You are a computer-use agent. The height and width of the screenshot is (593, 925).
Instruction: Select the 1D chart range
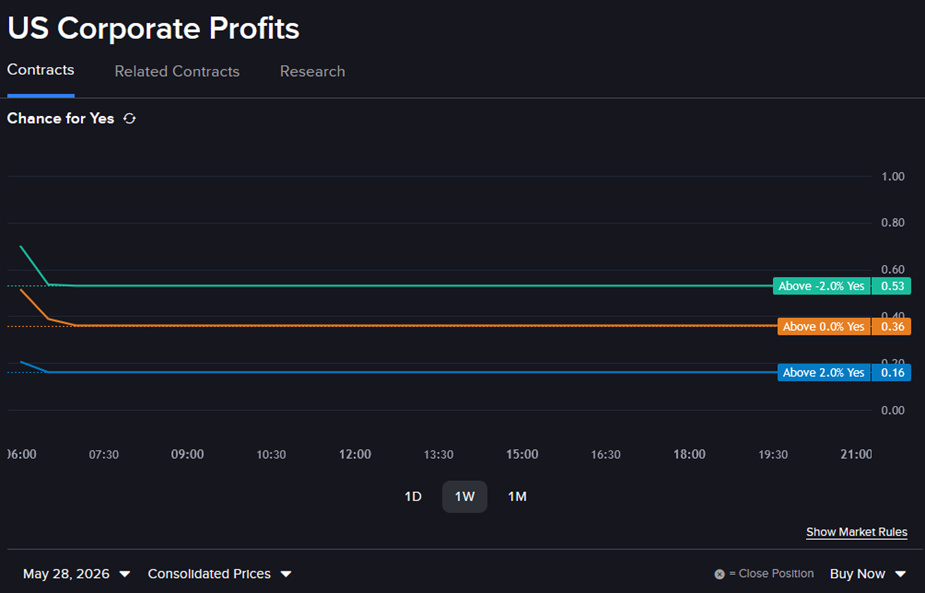pos(413,497)
